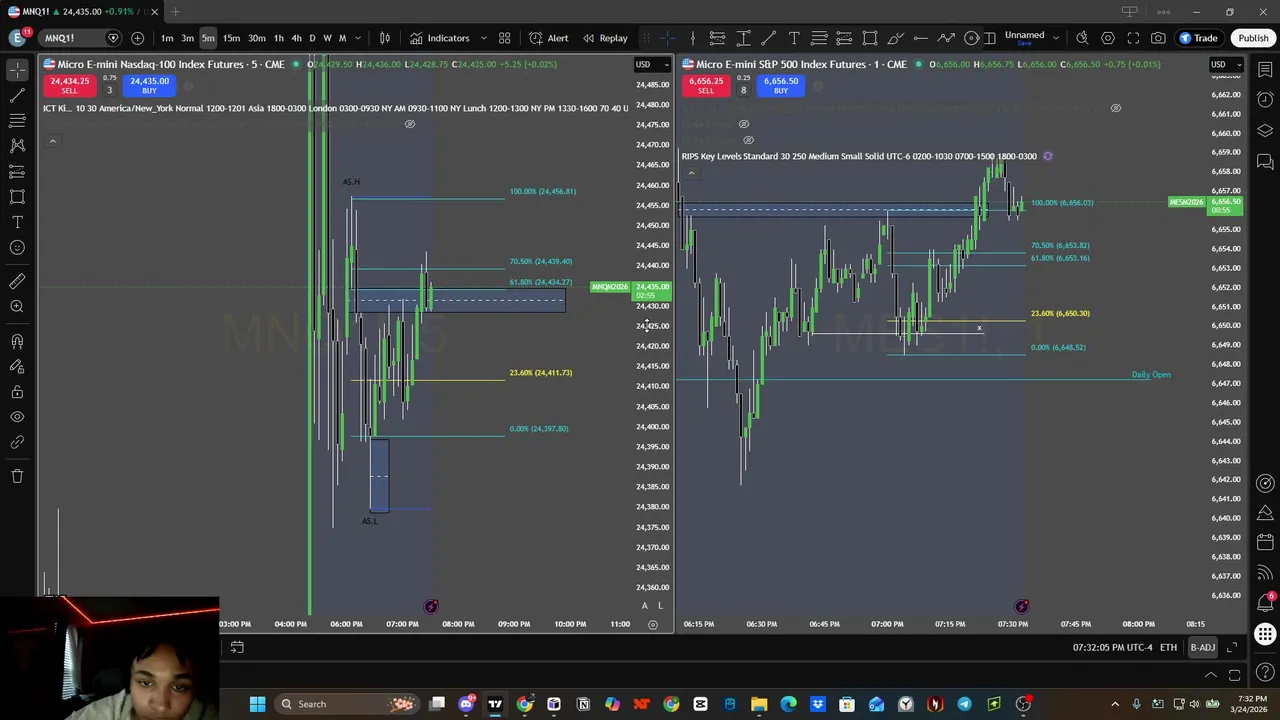This screenshot has width=1280, height=720.
Task: Select the 1h timeframe
Action: coord(279,38)
